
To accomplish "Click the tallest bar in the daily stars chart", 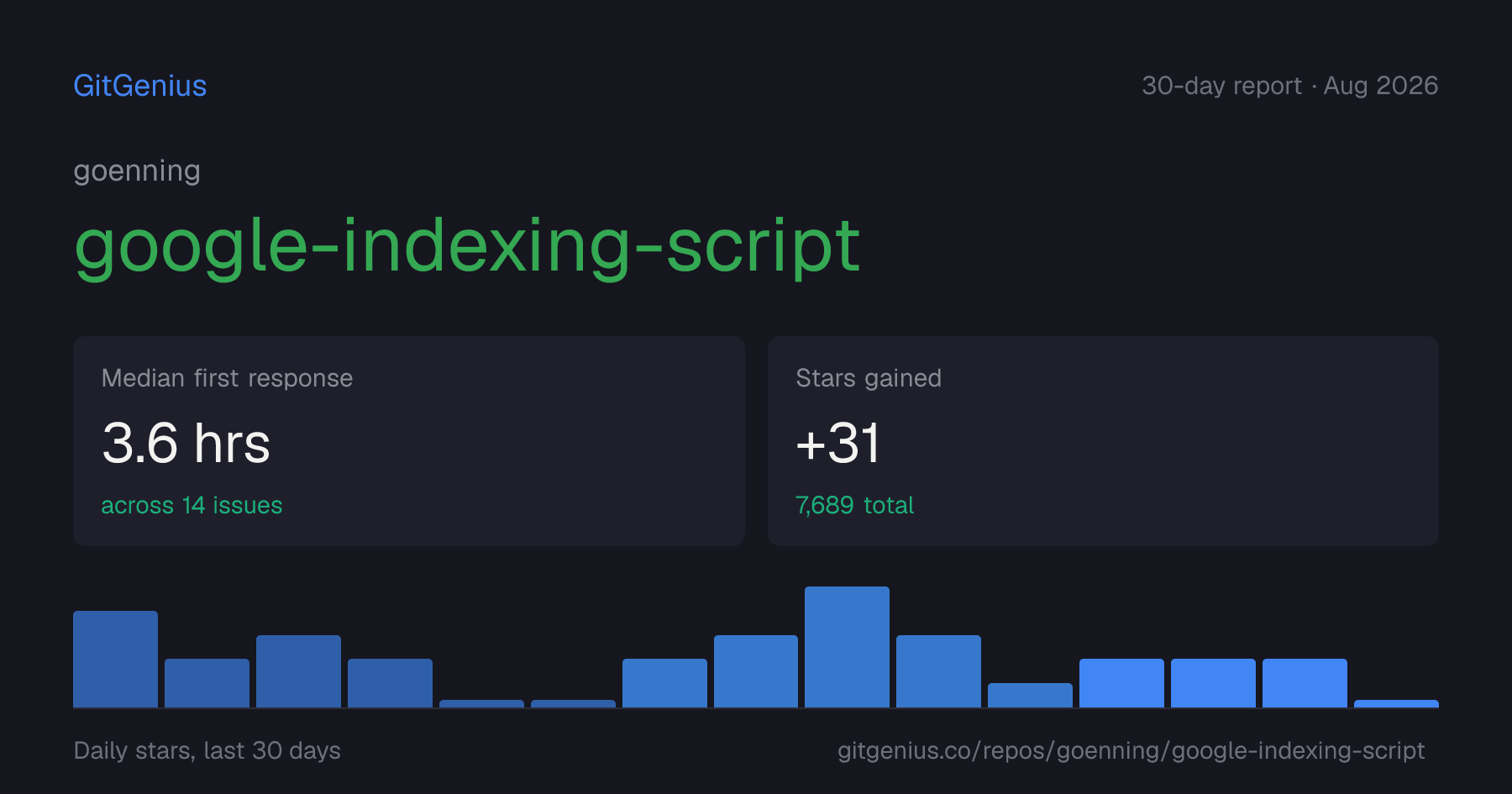I will tap(847, 647).
